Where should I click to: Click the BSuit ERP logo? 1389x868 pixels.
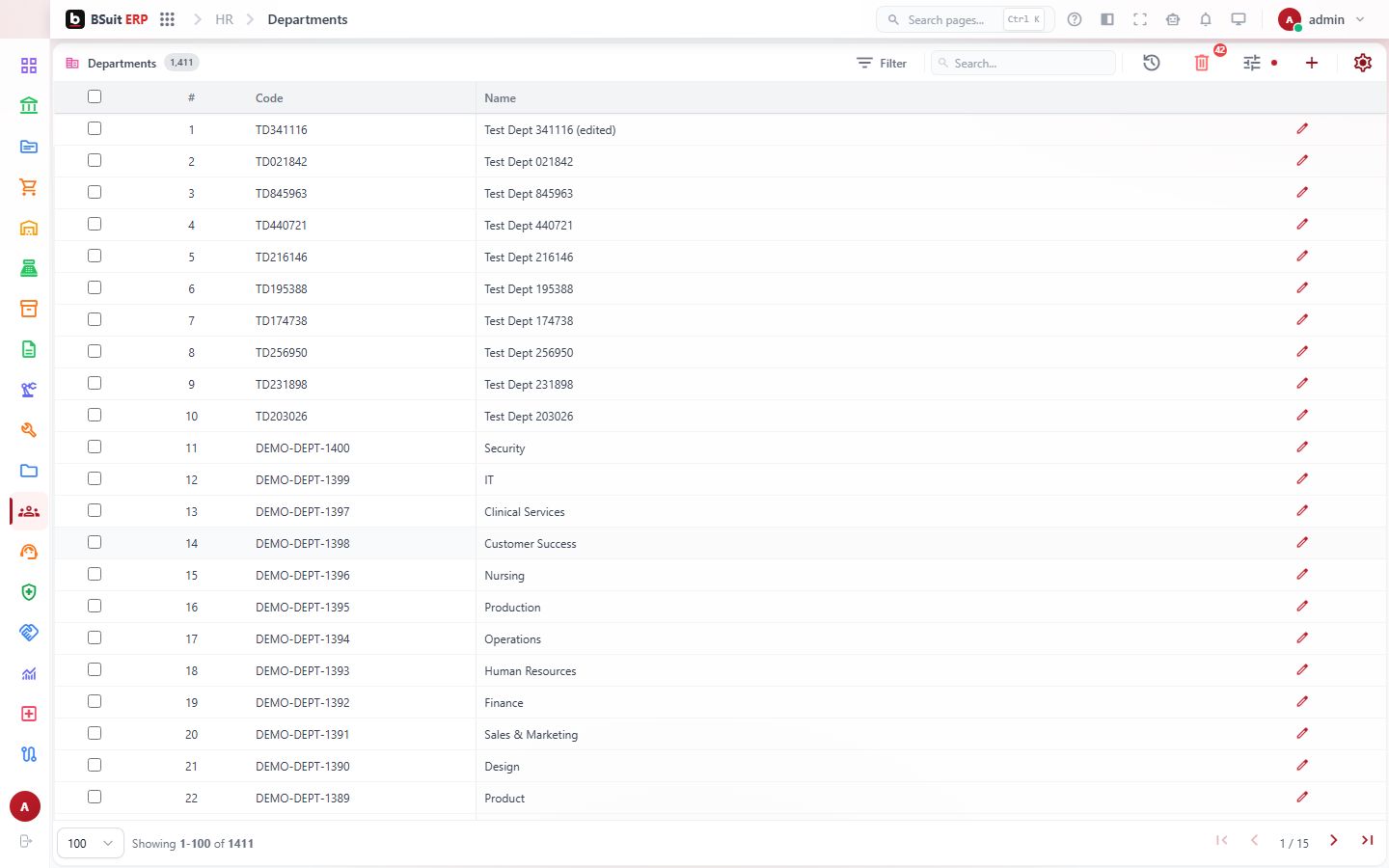click(107, 19)
